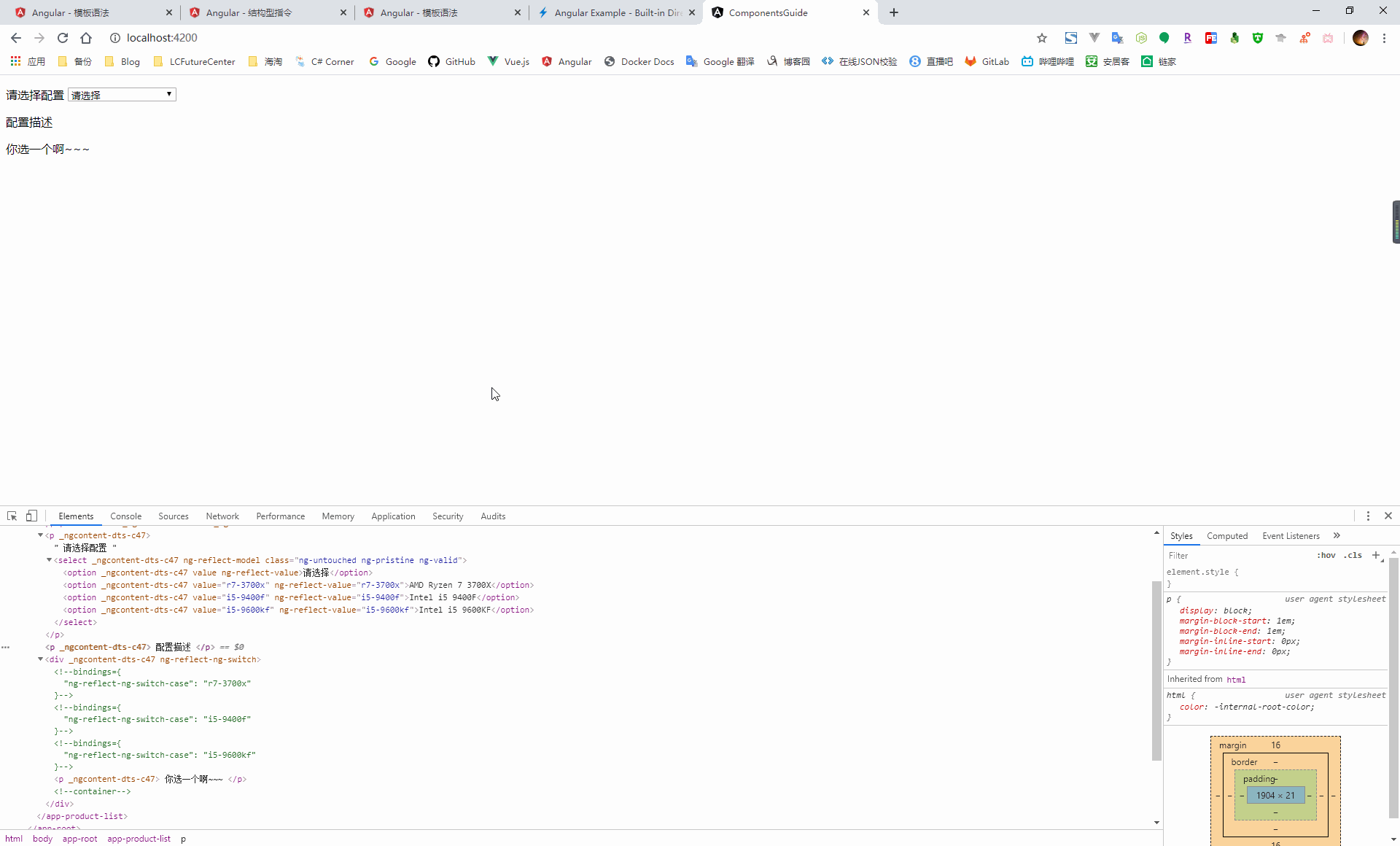Image resolution: width=1400 pixels, height=846 pixels.
Task: Open the GitHub bookmark
Action: (451, 61)
